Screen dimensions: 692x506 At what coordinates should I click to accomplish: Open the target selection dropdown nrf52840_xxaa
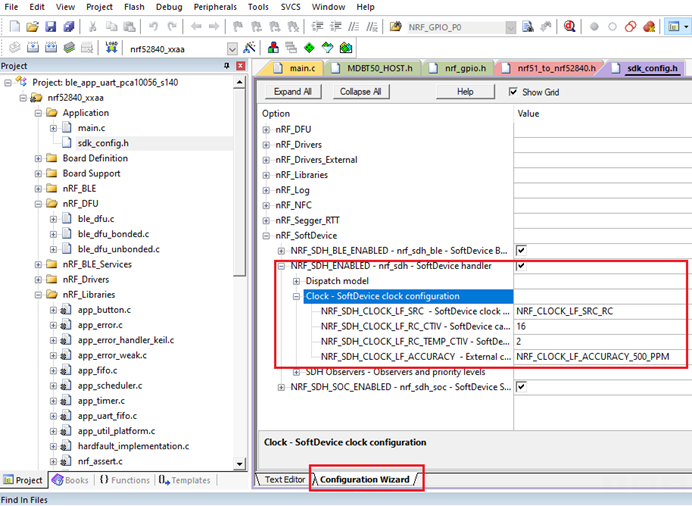(x=233, y=48)
